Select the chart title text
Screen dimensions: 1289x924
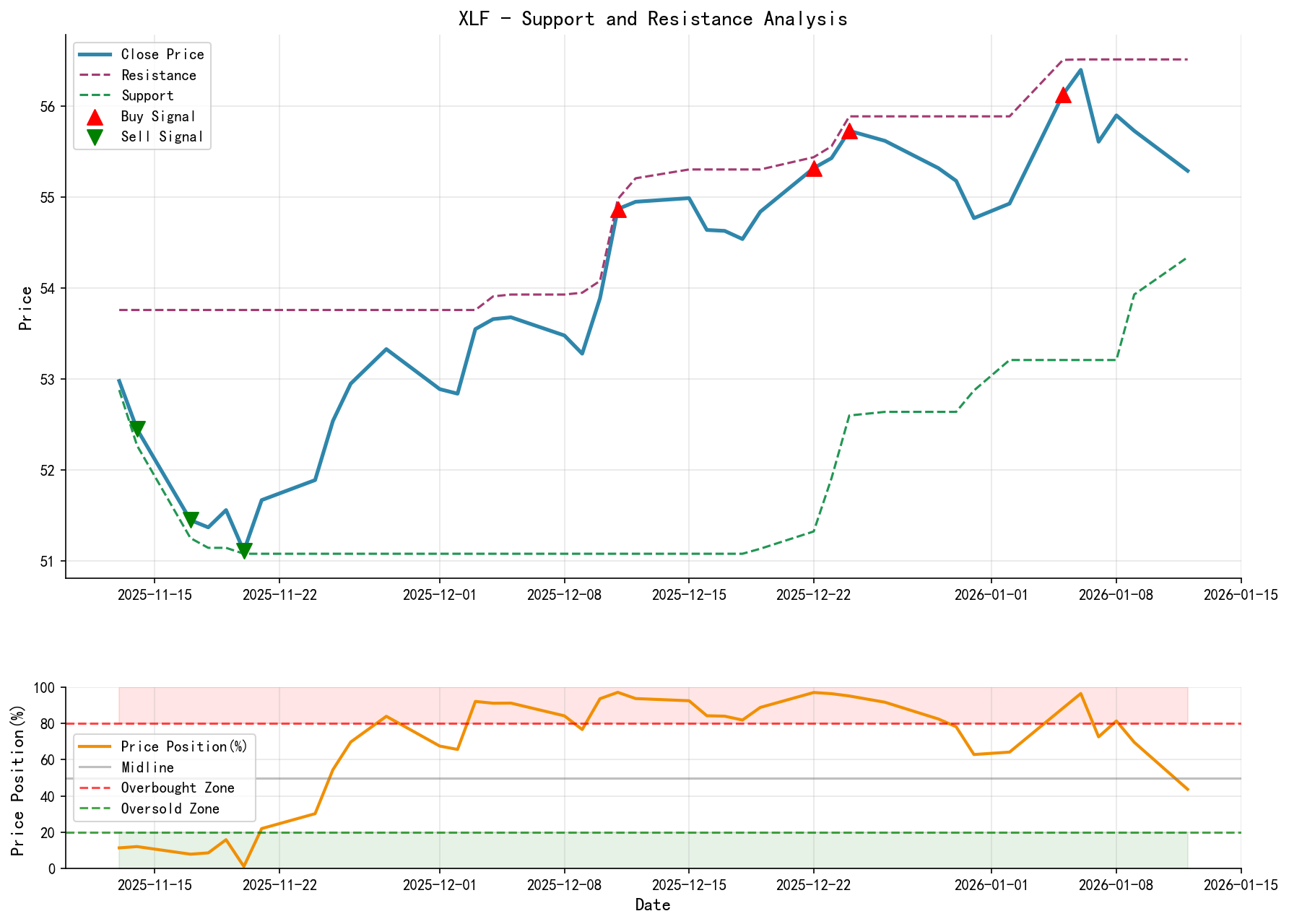pyautogui.click(x=654, y=18)
